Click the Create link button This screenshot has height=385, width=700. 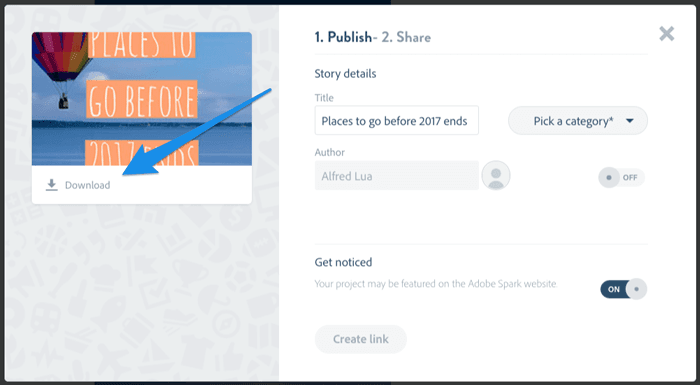tap(361, 339)
